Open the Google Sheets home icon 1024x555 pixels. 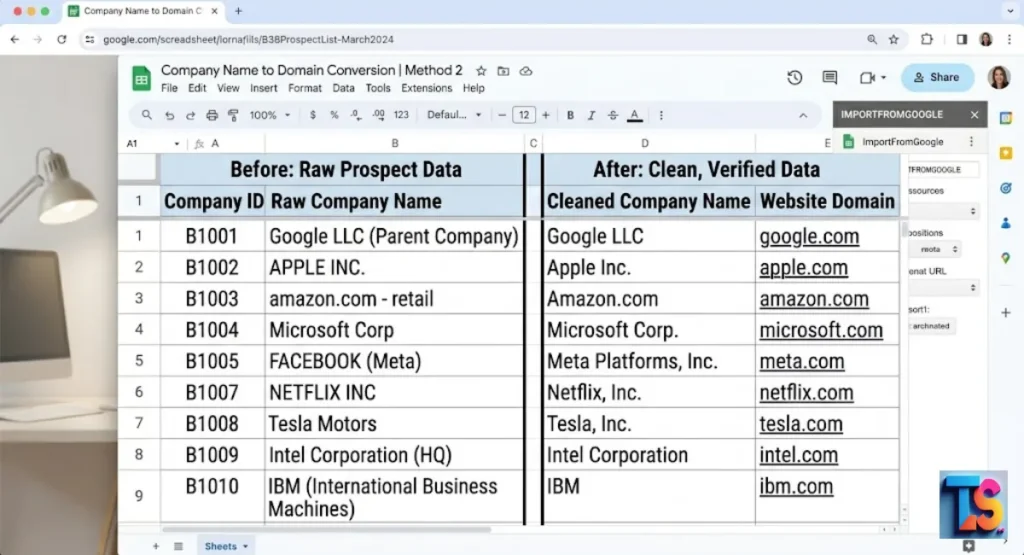tap(141, 78)
